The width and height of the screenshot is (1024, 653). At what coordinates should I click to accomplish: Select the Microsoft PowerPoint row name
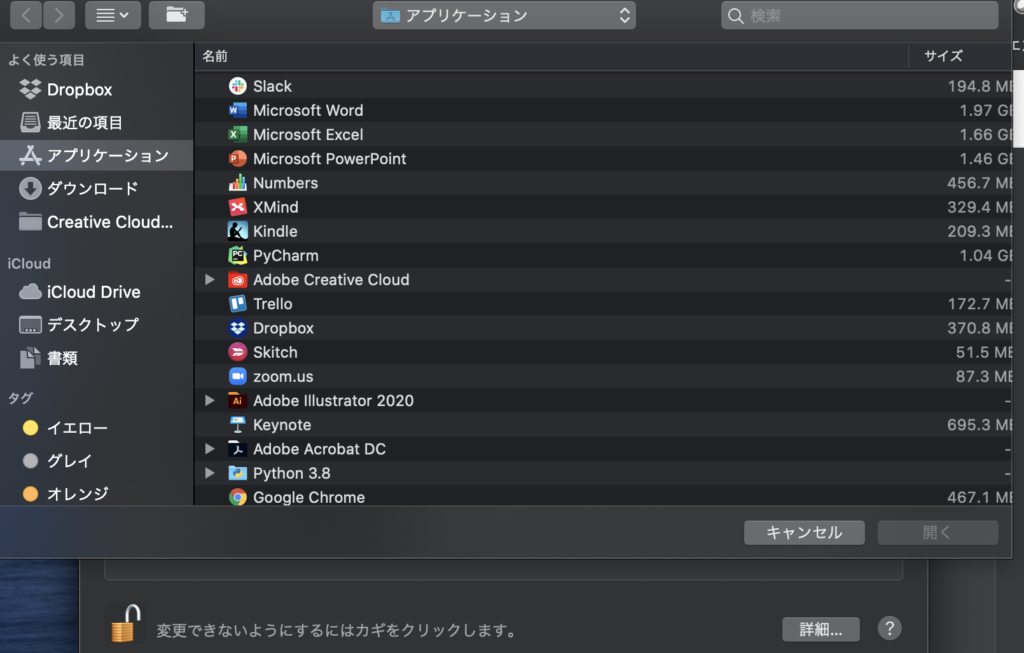point(330,159)
